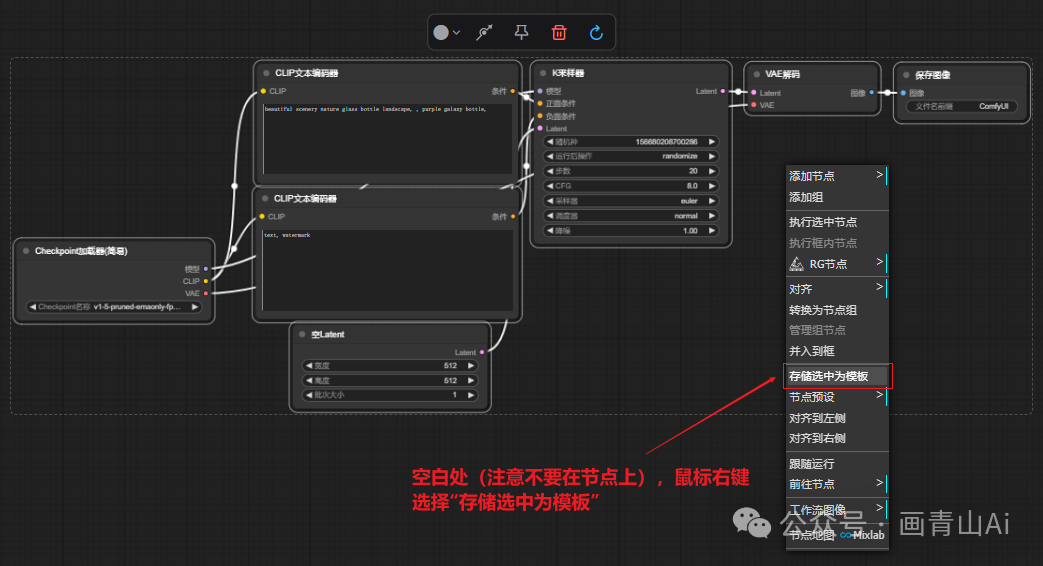Choose 对齐到左侧 from context menu
This screenshot has height=566, width=1043.
pos(837,418)
